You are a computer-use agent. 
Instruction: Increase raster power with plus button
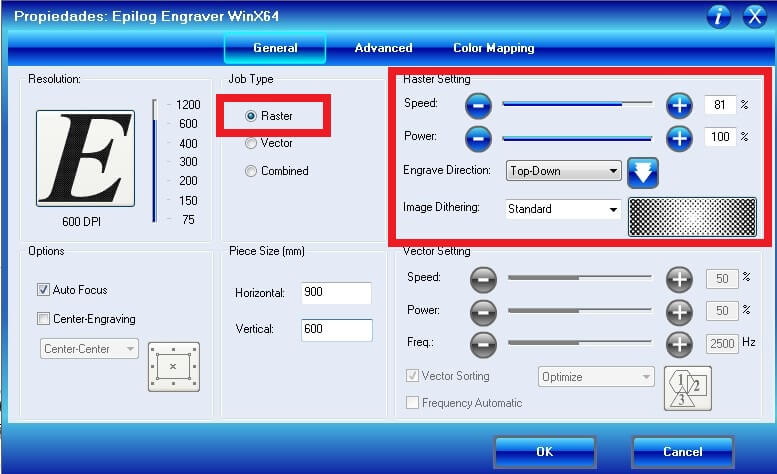(x=679, y=138)
